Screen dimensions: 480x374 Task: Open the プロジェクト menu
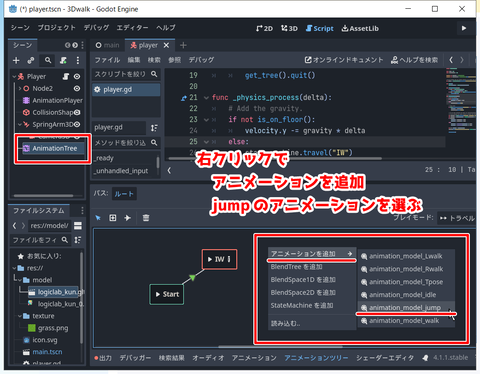click(x=56, y=28)
